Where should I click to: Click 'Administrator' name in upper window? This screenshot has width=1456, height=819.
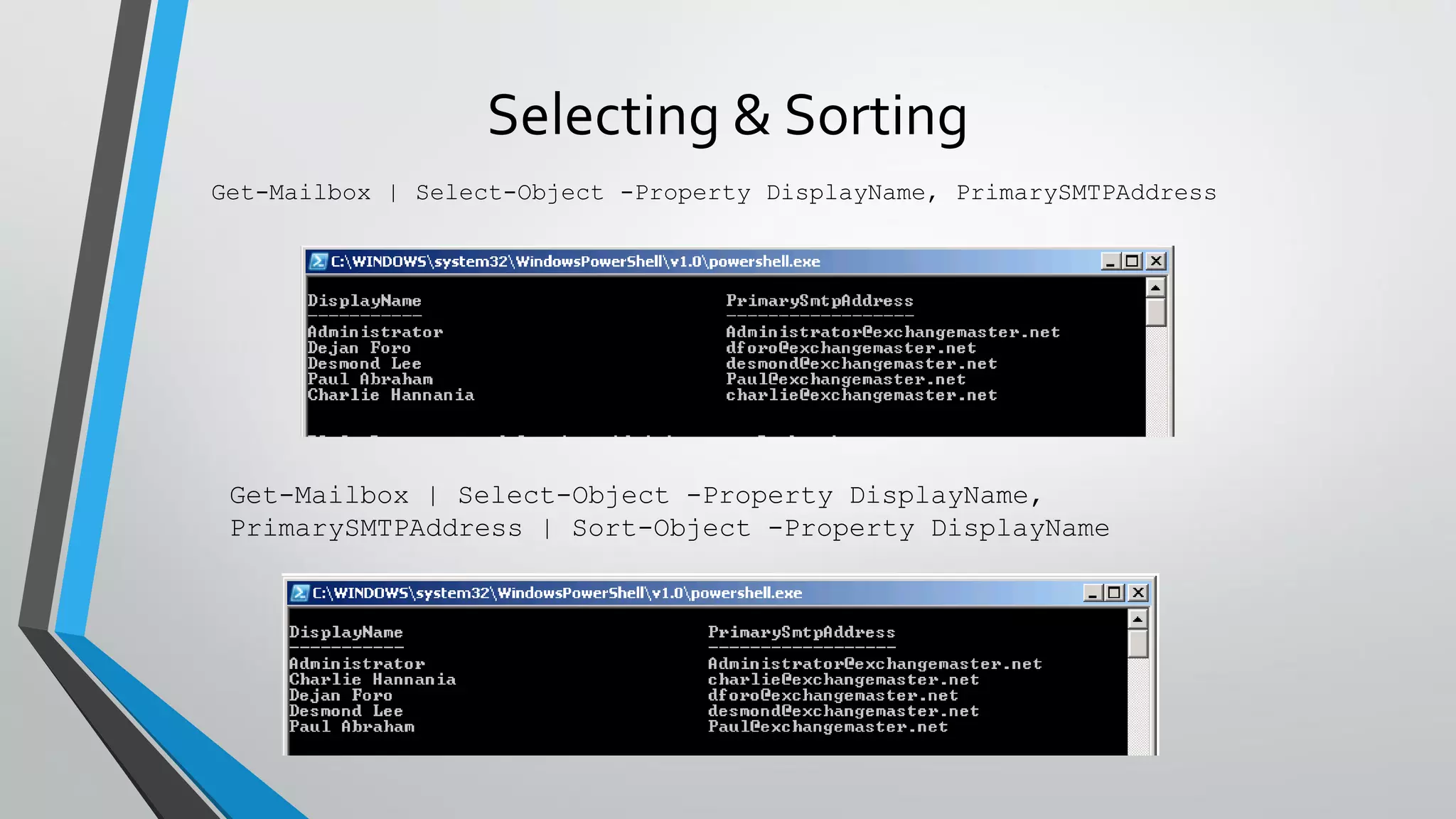click(x=375, y=332)
